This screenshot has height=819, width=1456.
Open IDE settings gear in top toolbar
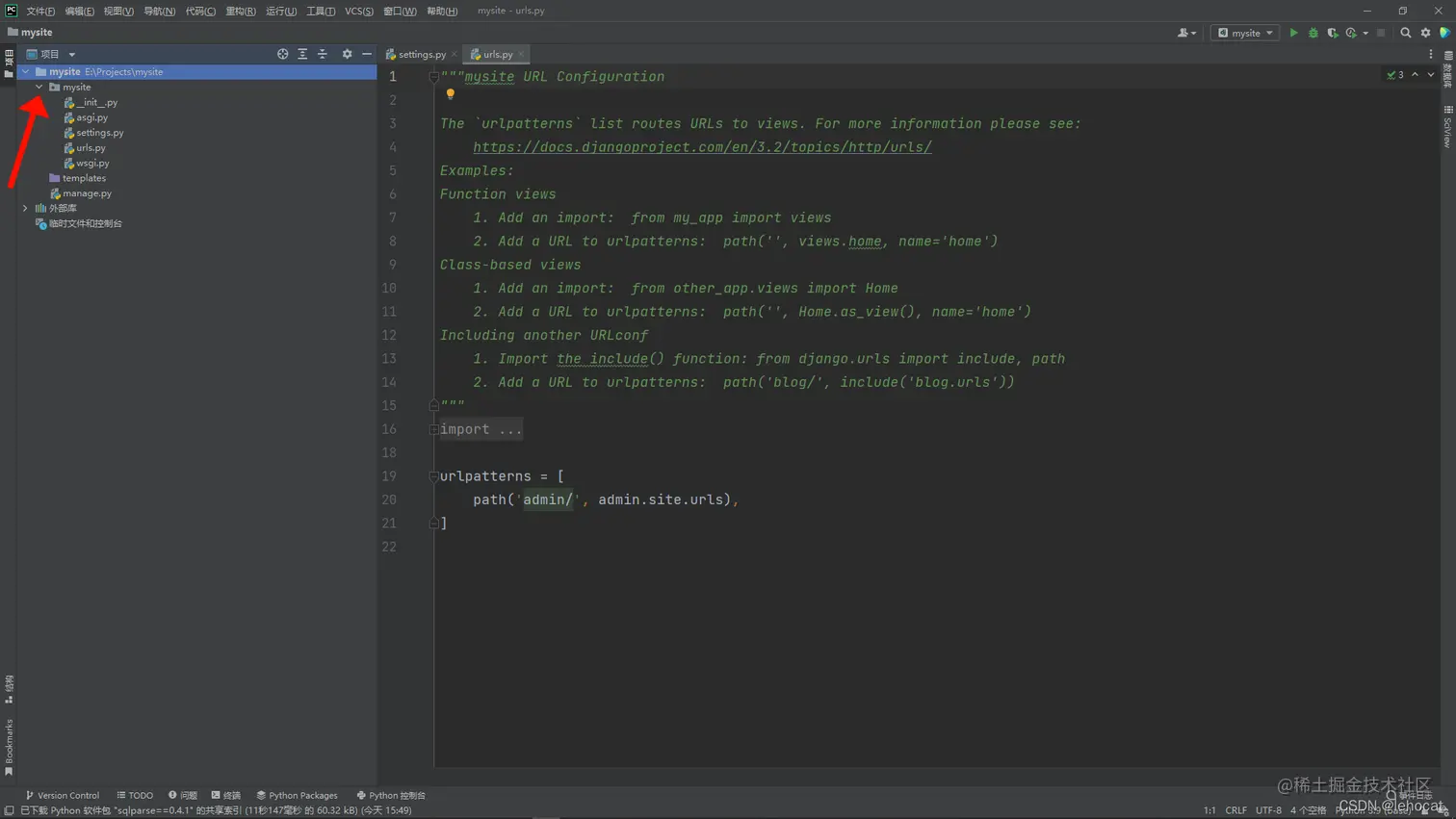coord(1425,33)
